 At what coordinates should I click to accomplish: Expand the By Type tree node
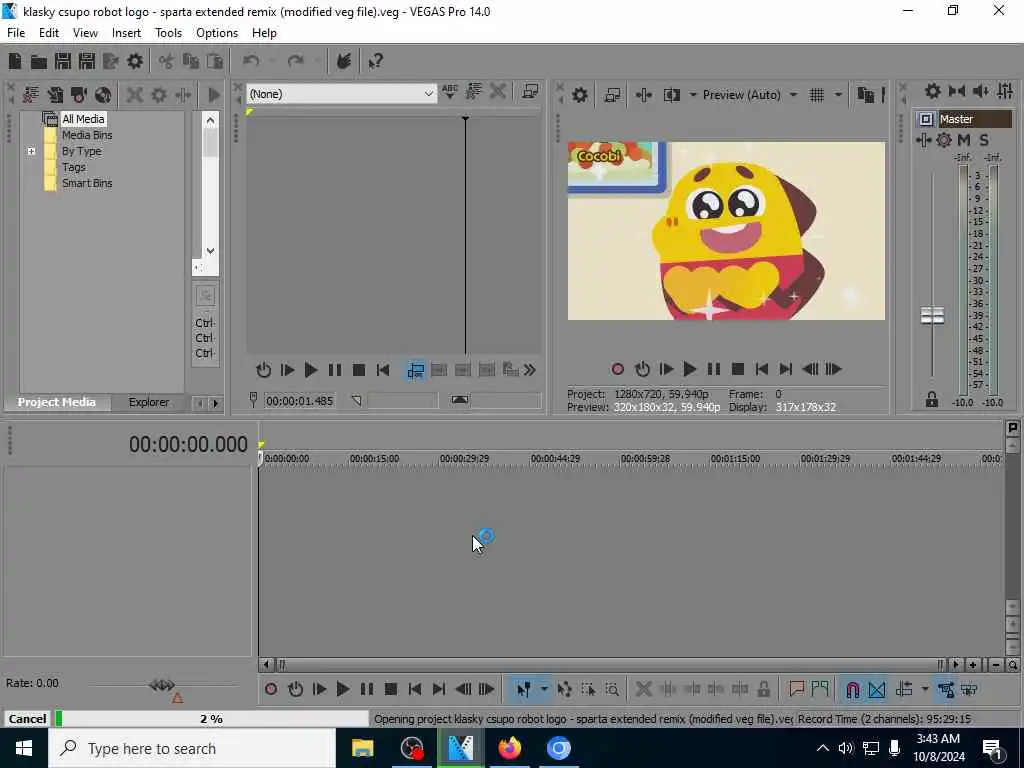[x=31, y=152]
